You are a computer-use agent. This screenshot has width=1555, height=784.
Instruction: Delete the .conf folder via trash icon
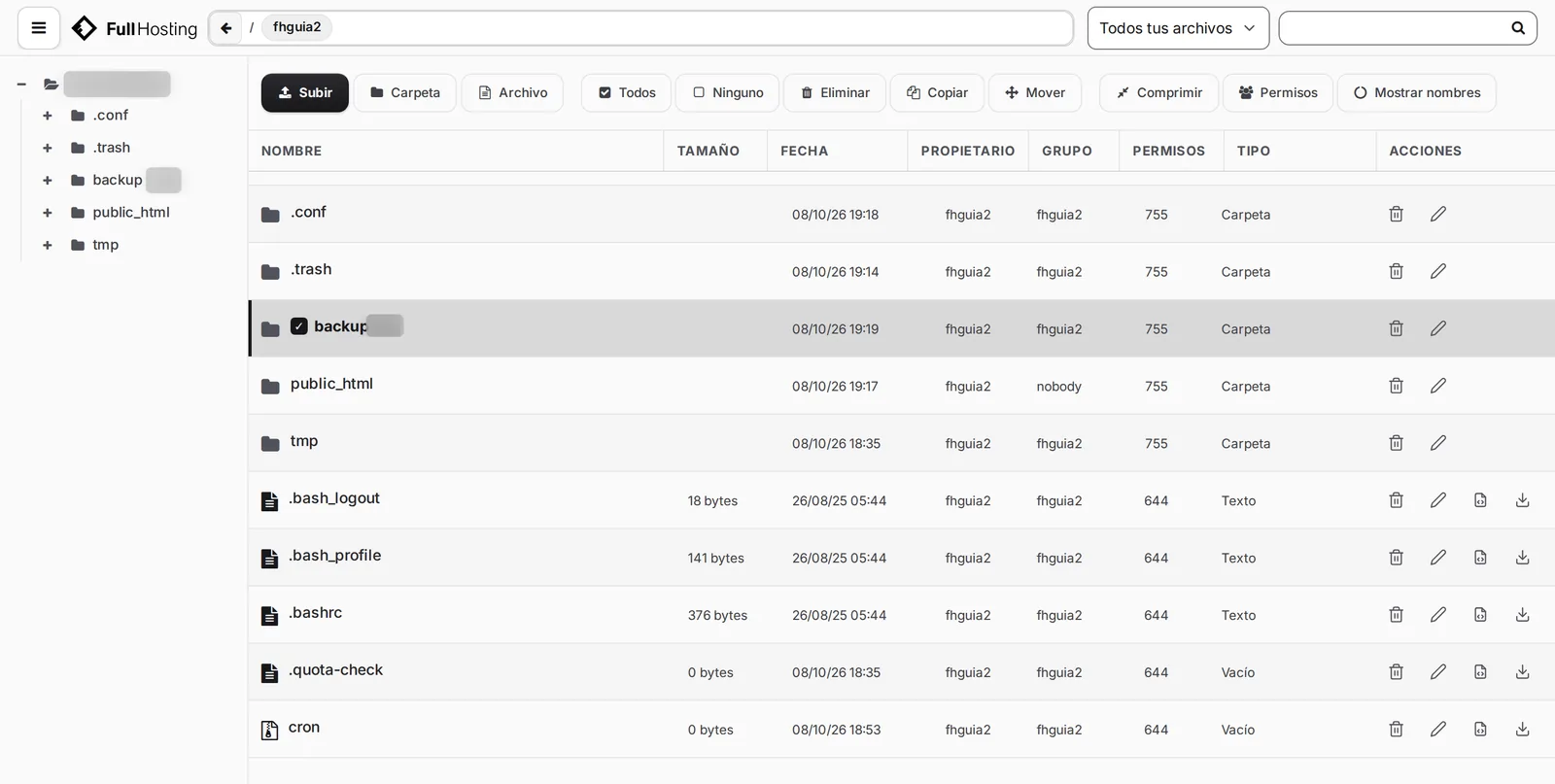1396,214
